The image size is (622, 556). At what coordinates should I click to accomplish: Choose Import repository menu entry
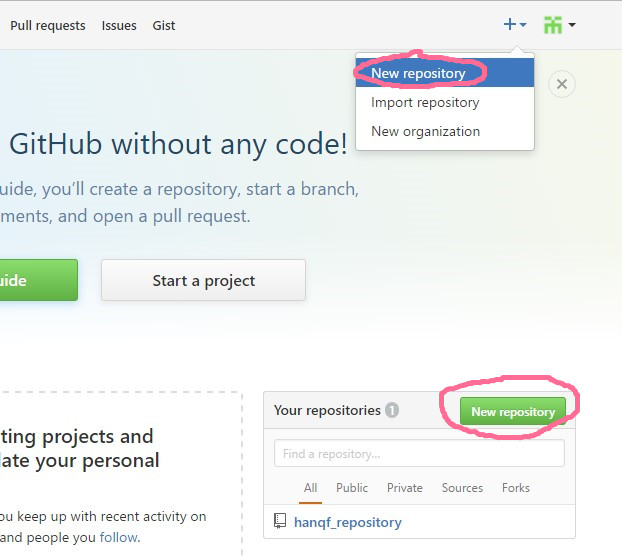click(x=445, y=102)
